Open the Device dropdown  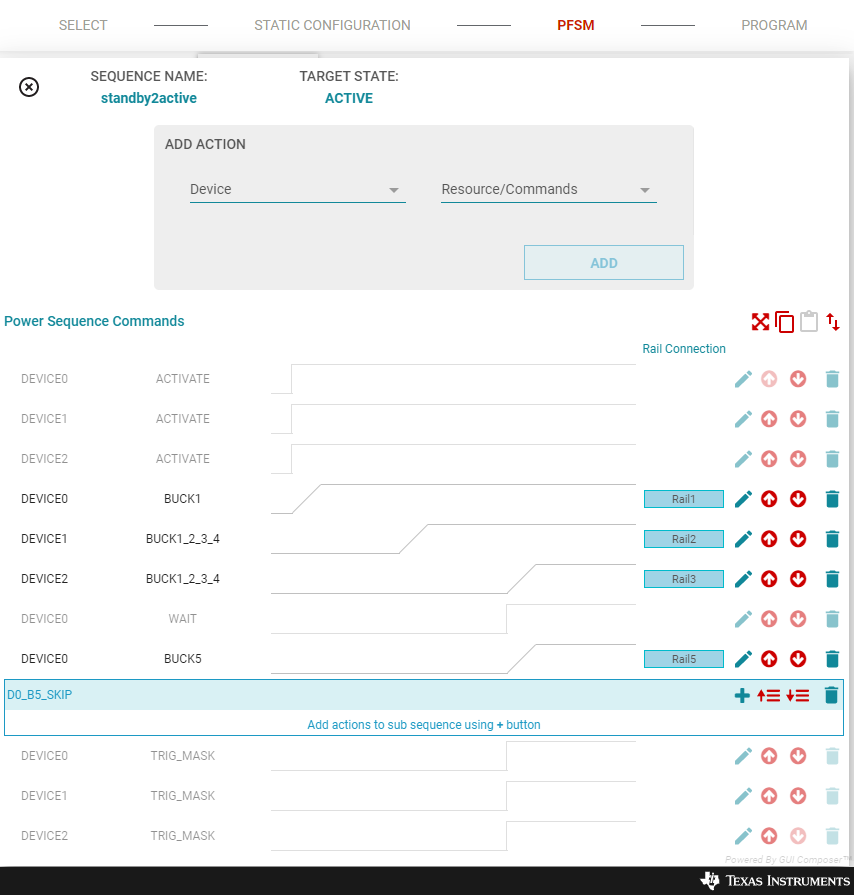[297, 190]
